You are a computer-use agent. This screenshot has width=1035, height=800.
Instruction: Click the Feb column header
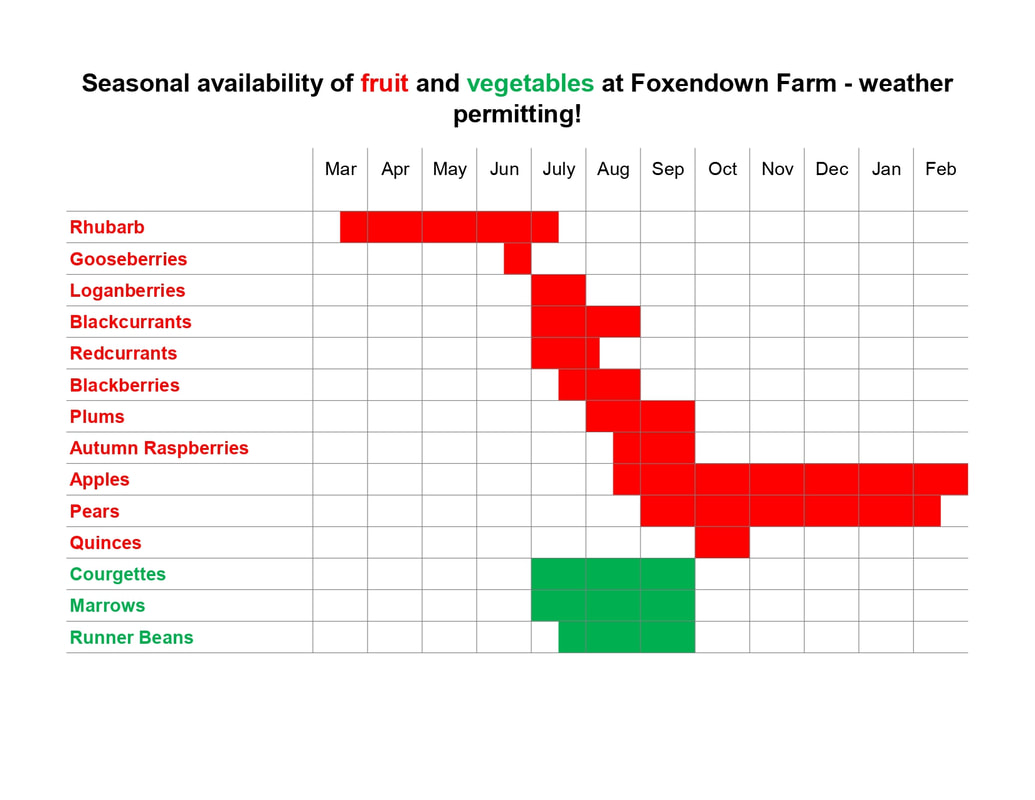(x=941, y=169)
